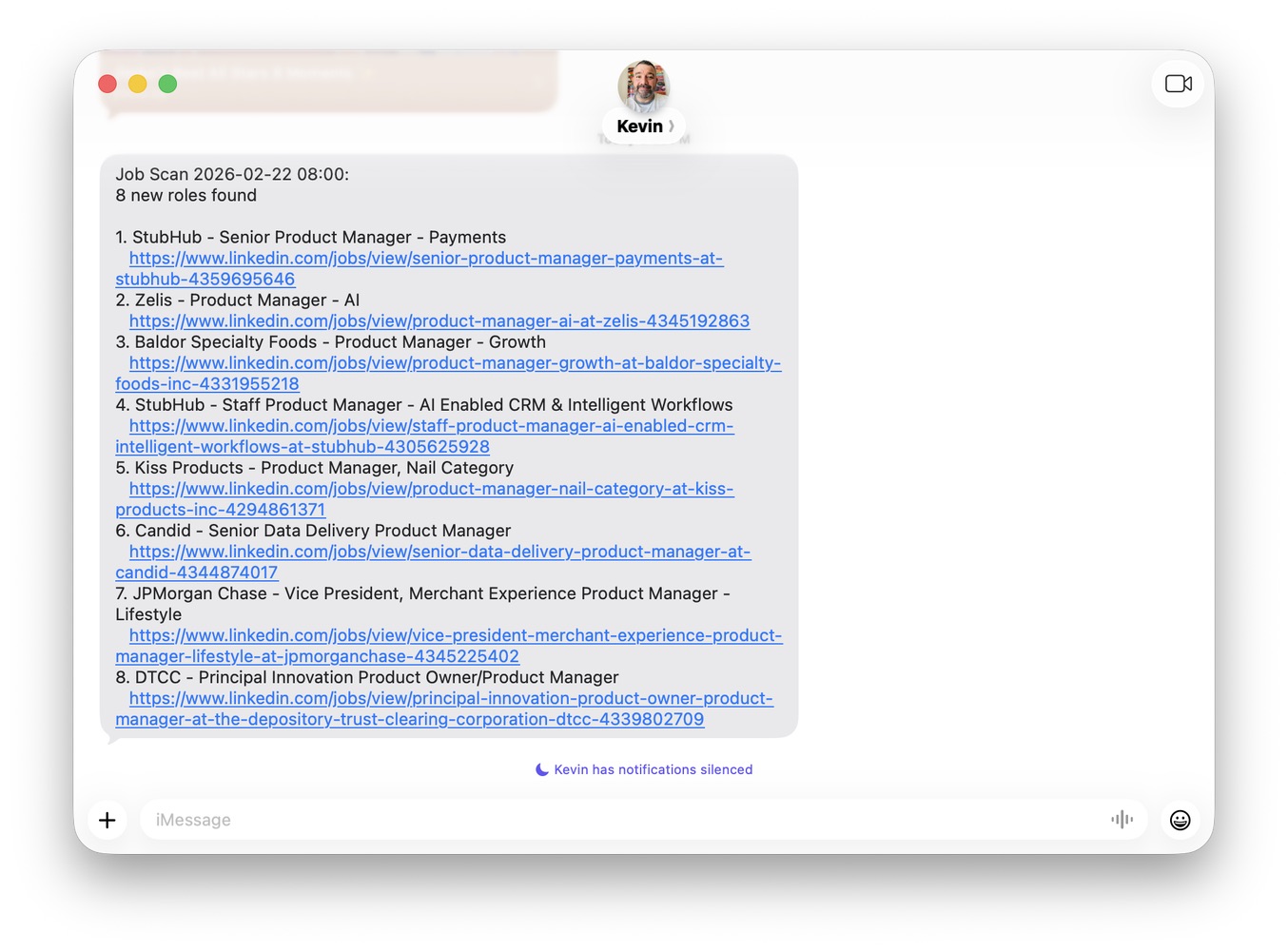Expand Kevin contact details chevron

tap(672, 126)
